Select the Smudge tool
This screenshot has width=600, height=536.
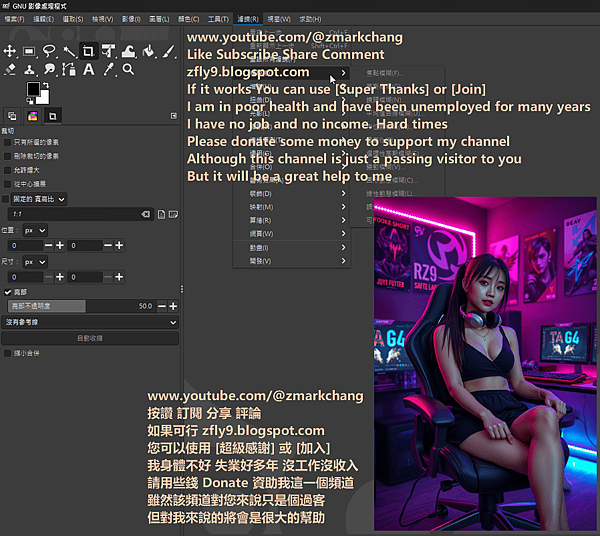coord(49,70)
